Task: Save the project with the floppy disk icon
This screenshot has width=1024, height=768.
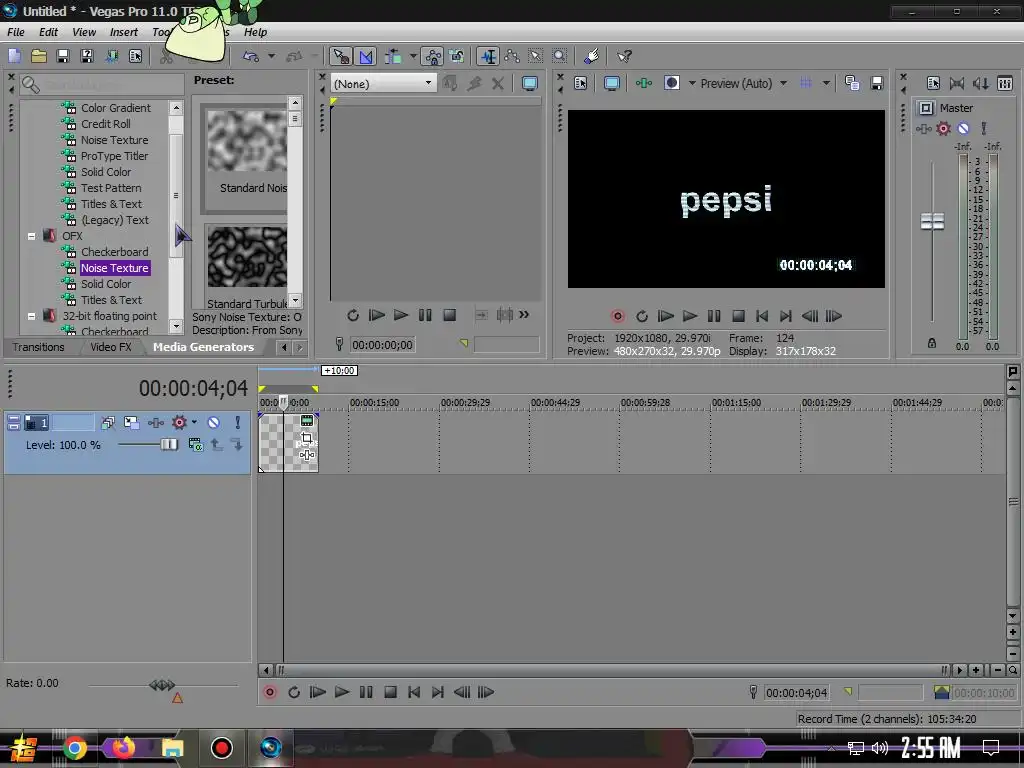Action: tap(63, 56)
